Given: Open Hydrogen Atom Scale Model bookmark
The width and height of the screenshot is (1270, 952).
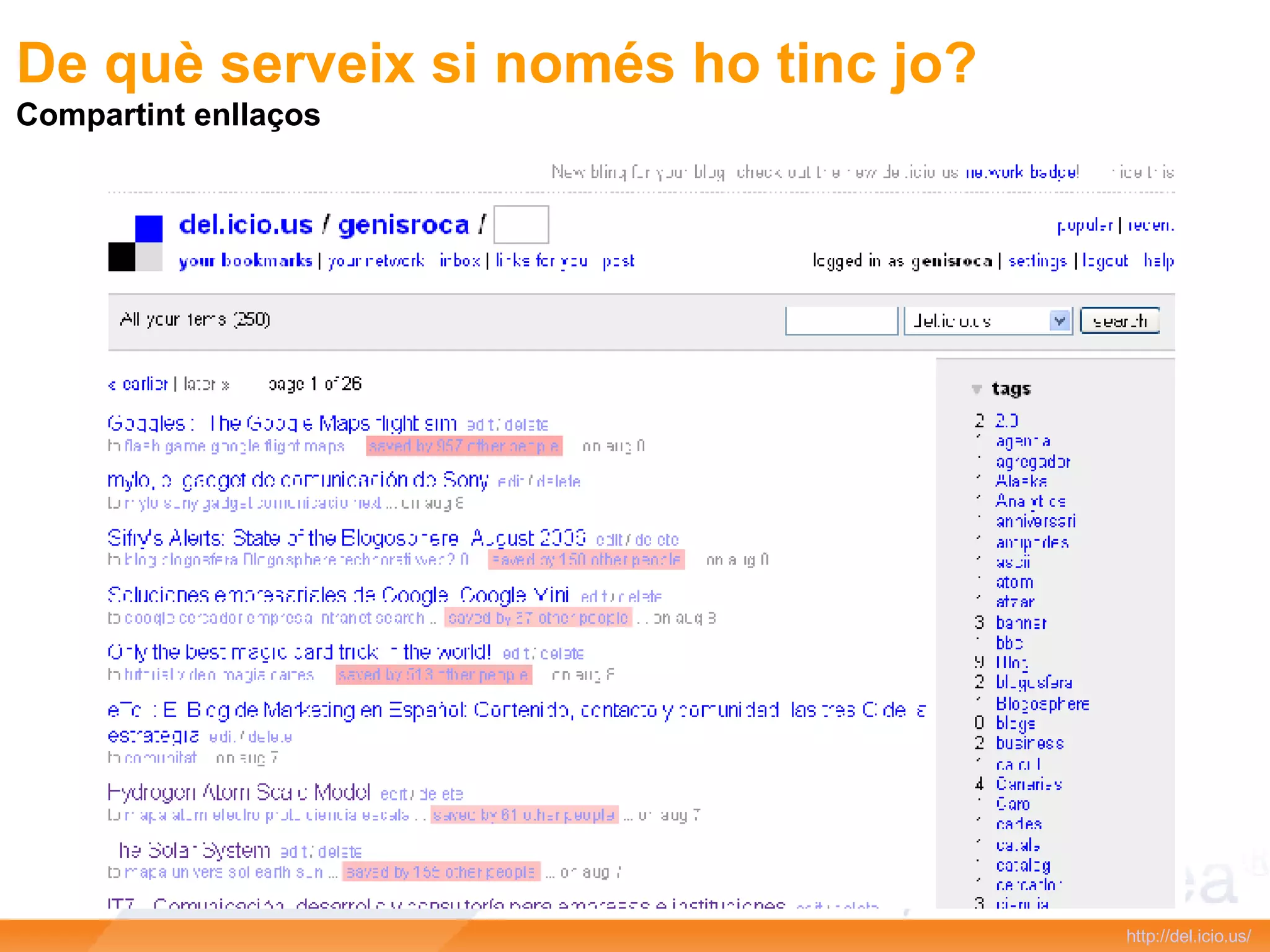Looking at the screenshot, I should pos(239,792).
